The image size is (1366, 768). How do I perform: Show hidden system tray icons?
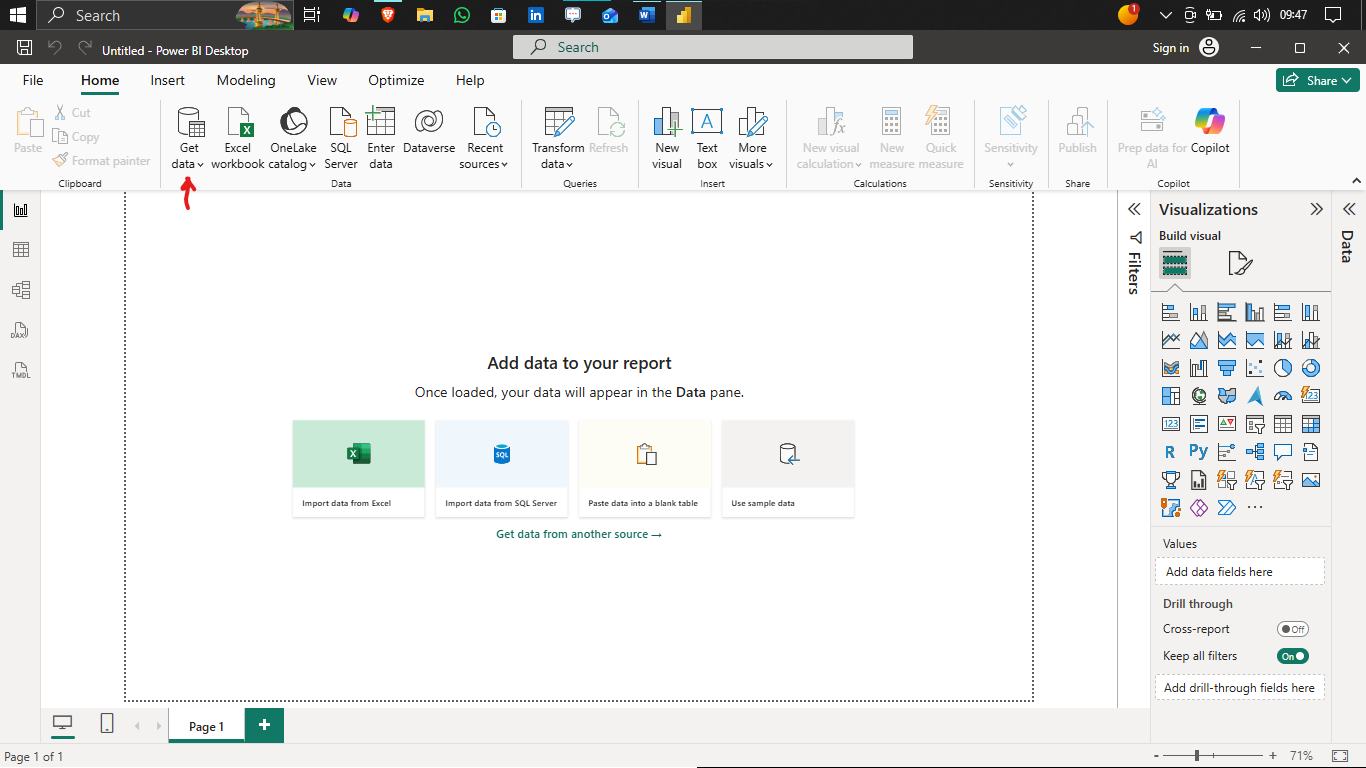[1165, 15]
